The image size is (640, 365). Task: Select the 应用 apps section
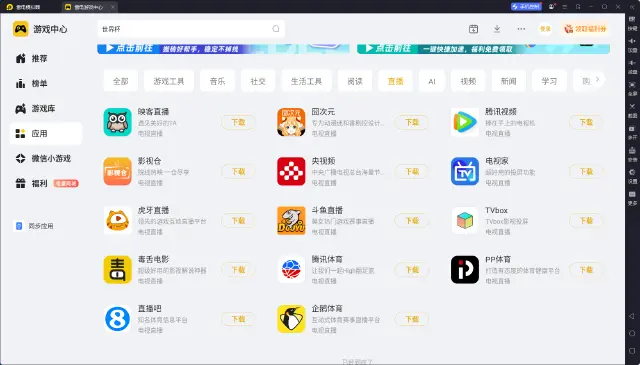point(46,134)
